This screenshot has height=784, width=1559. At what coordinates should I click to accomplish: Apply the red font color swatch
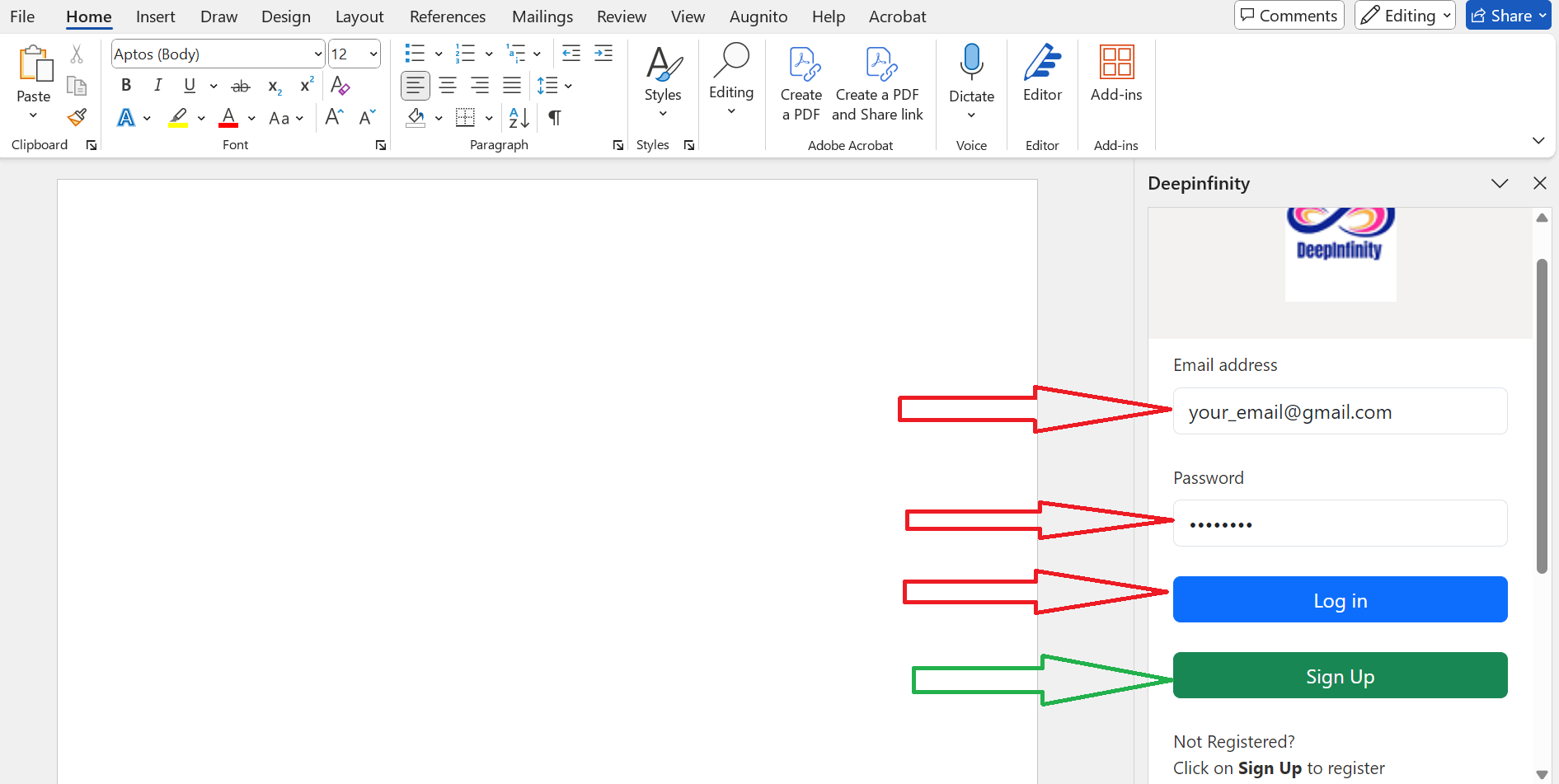(228, 118)
